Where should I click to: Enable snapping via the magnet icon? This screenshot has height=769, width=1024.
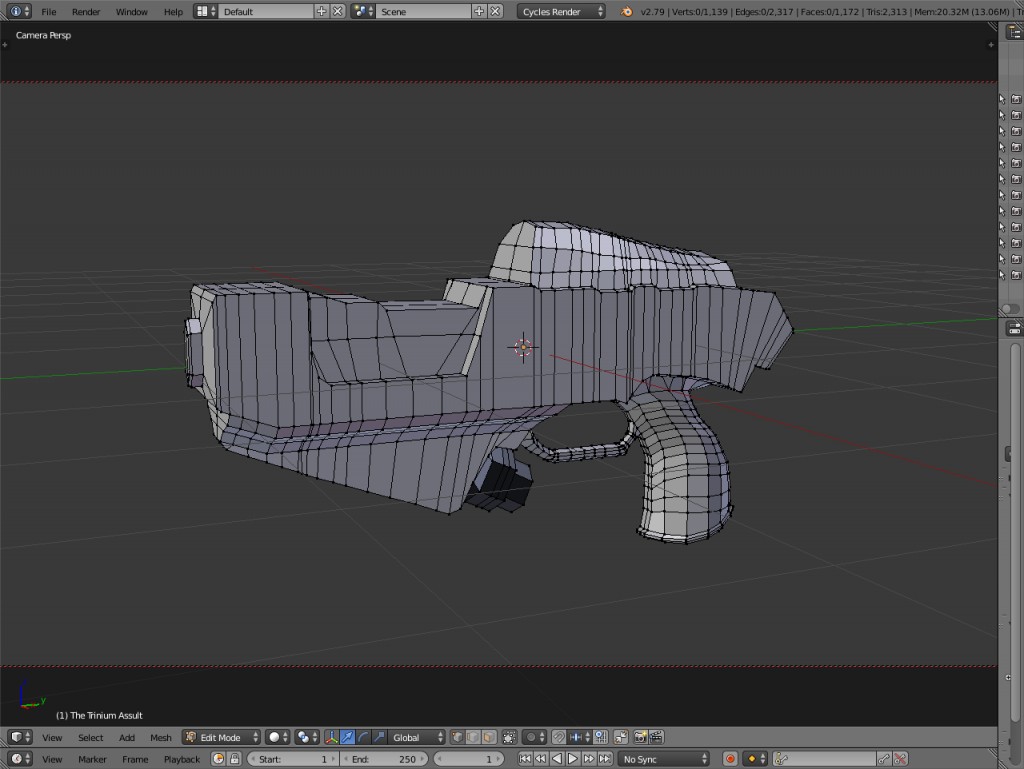coord(559,737)
